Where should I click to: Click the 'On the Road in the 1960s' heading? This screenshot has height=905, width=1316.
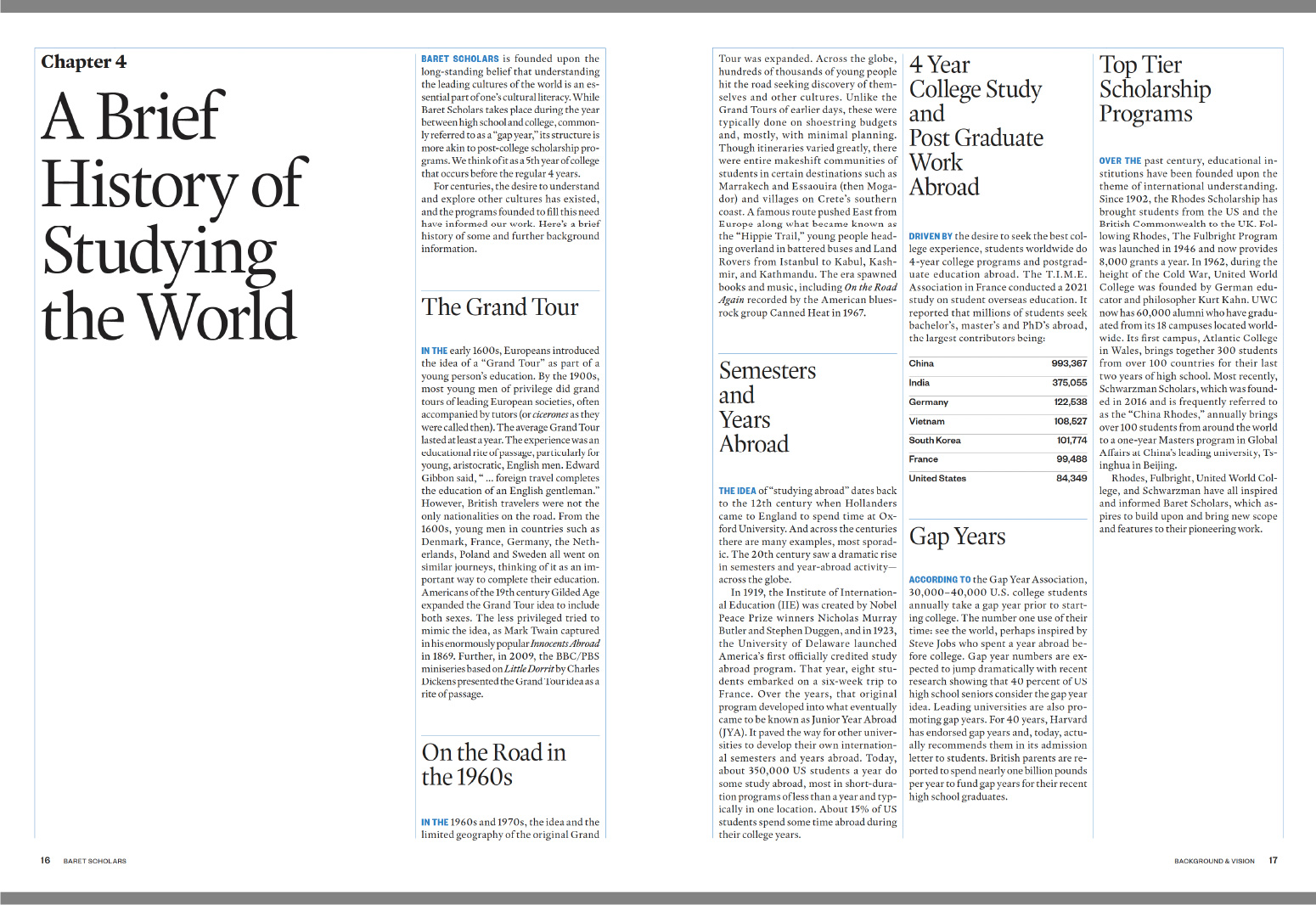pos(493,764)
